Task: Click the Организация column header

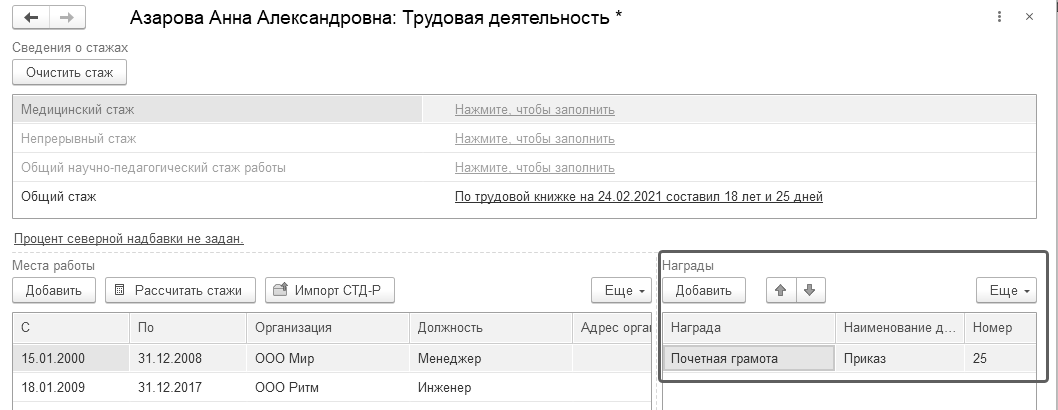Action: coord(293,327)
